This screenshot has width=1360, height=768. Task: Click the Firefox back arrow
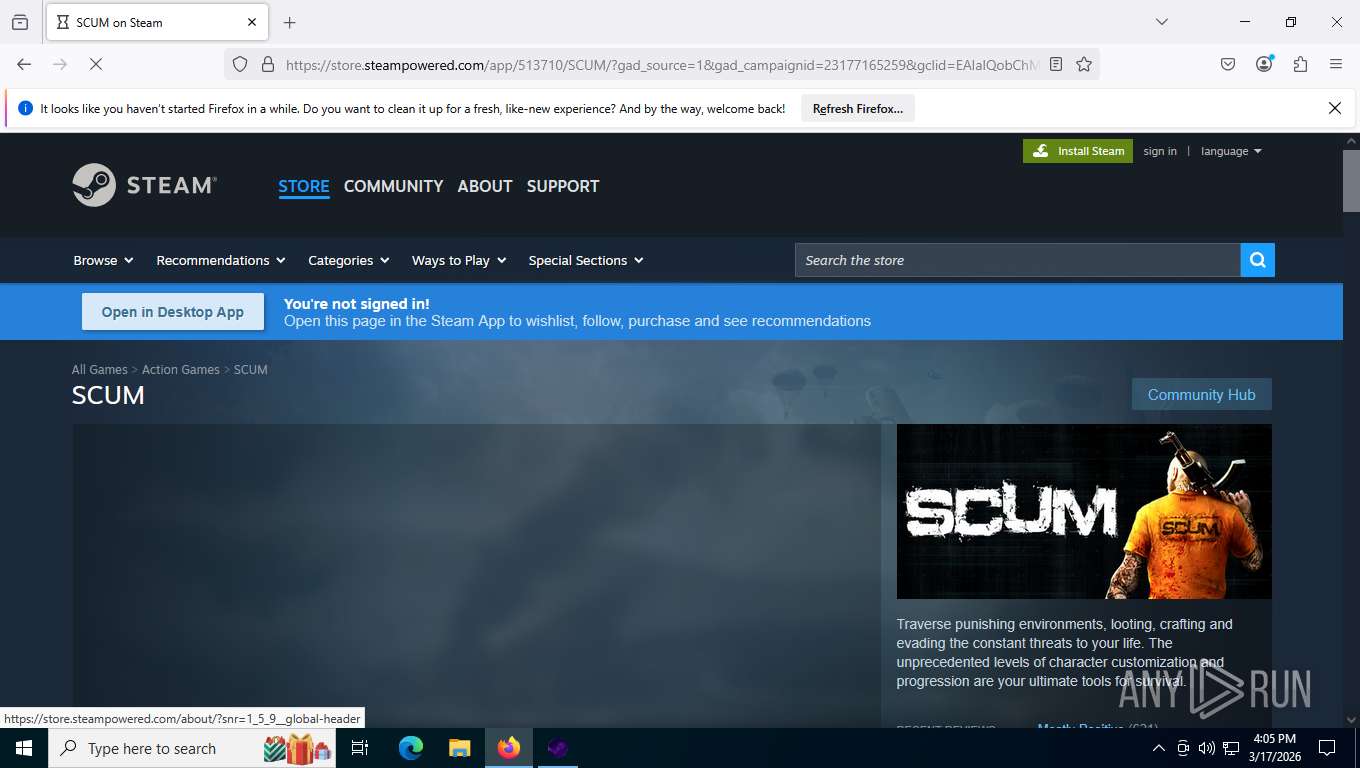[x=24, y=64]
